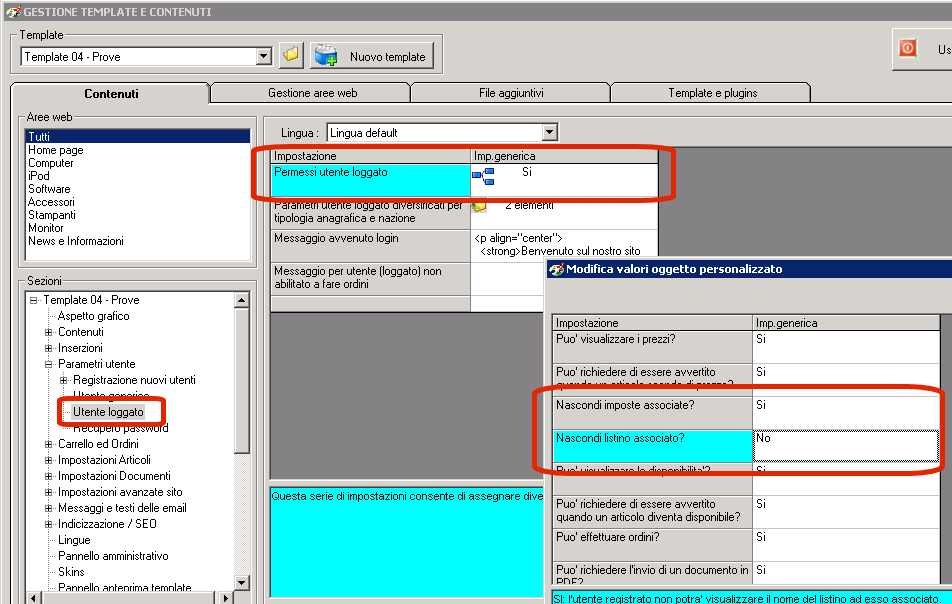Image resolution: width=952 pixels, height=604 pixels.
Task: Select Home page in Aree web list
Action: [x=138, y=150]
